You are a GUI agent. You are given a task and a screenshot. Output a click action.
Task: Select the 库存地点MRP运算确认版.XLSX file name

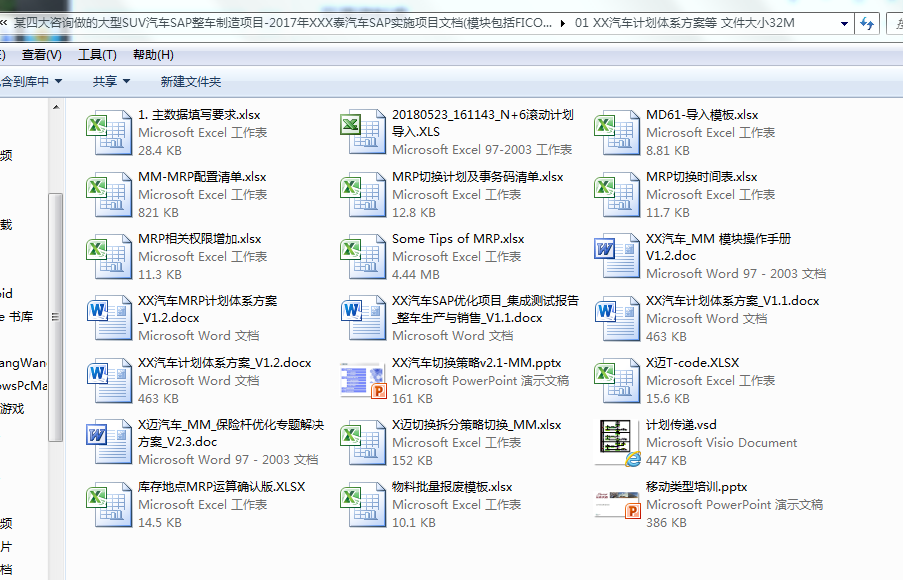(x=221, y=487)
